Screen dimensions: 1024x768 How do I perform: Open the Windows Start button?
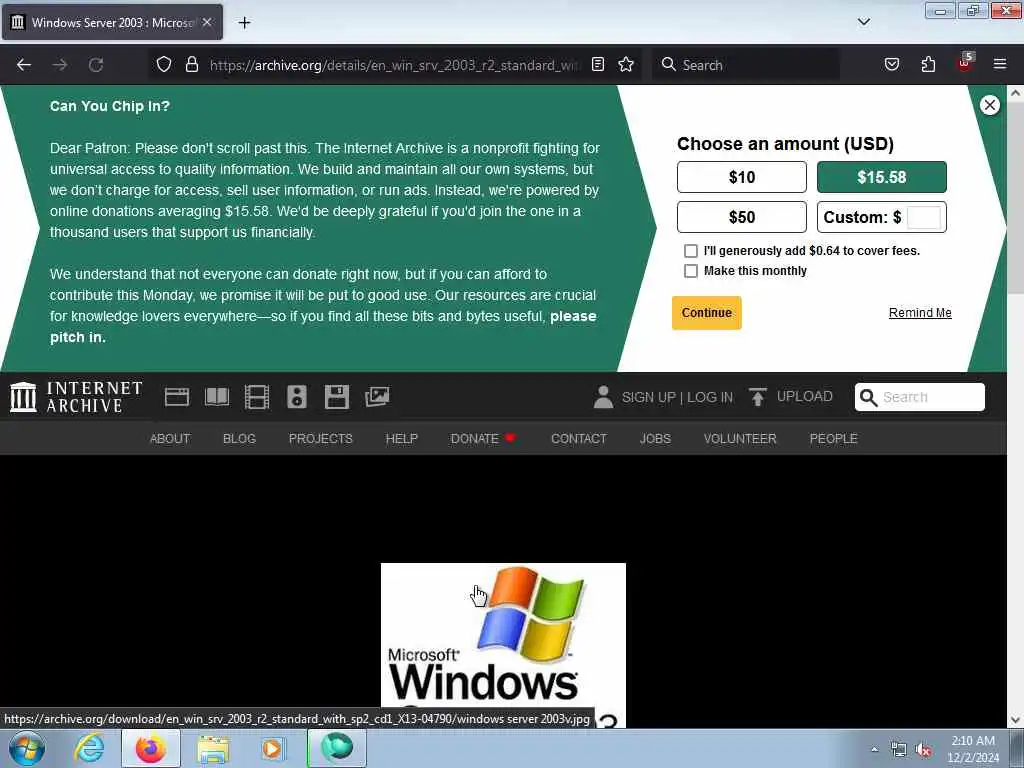[27, 748]
